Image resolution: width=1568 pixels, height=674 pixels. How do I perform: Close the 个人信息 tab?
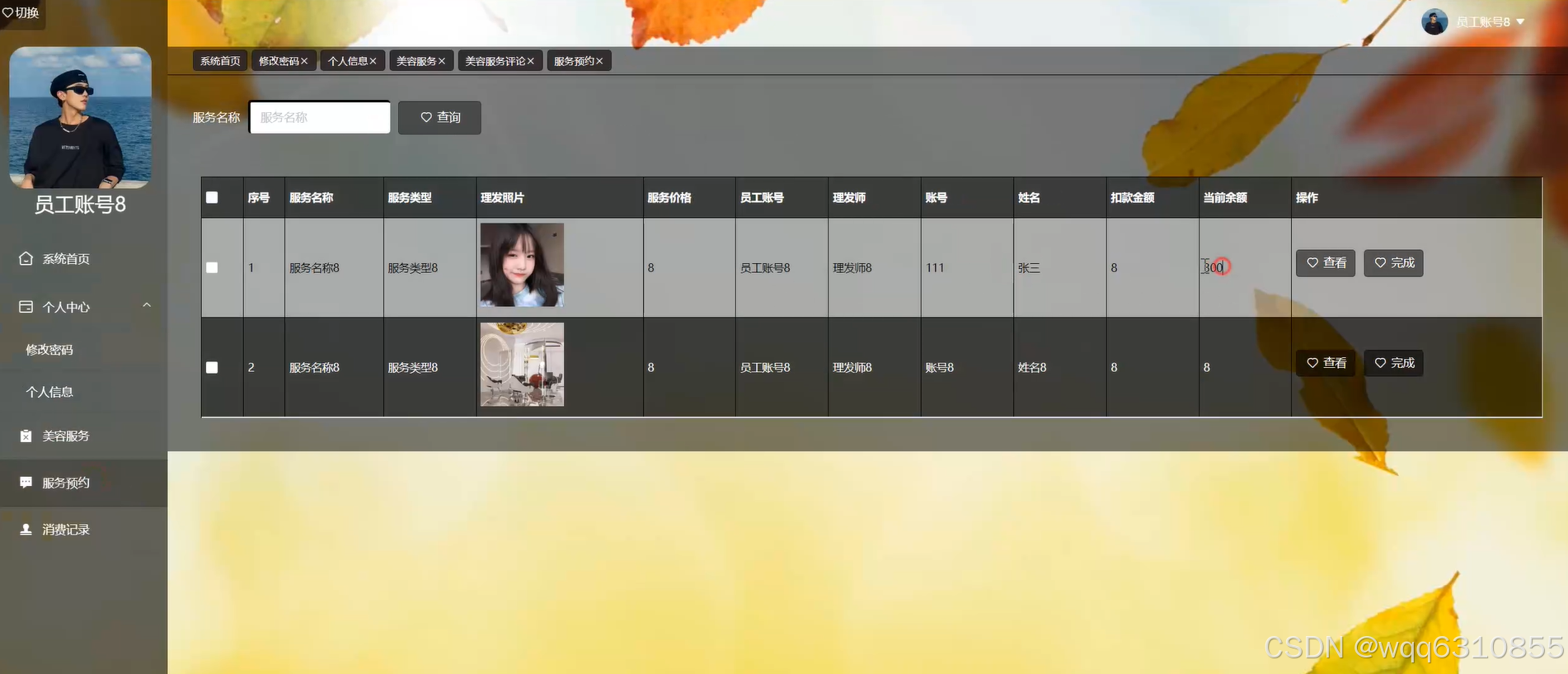click(373, 61)
